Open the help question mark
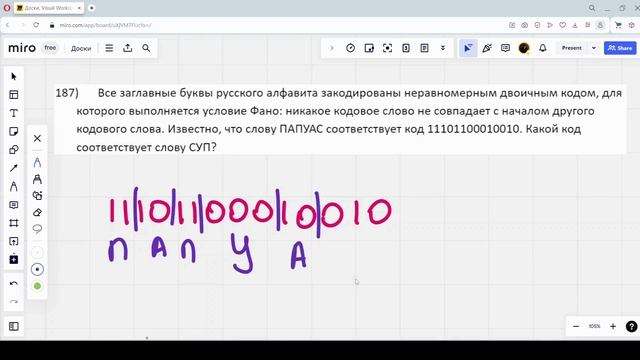The image size is (640, 360). click(x=631, y=326)
